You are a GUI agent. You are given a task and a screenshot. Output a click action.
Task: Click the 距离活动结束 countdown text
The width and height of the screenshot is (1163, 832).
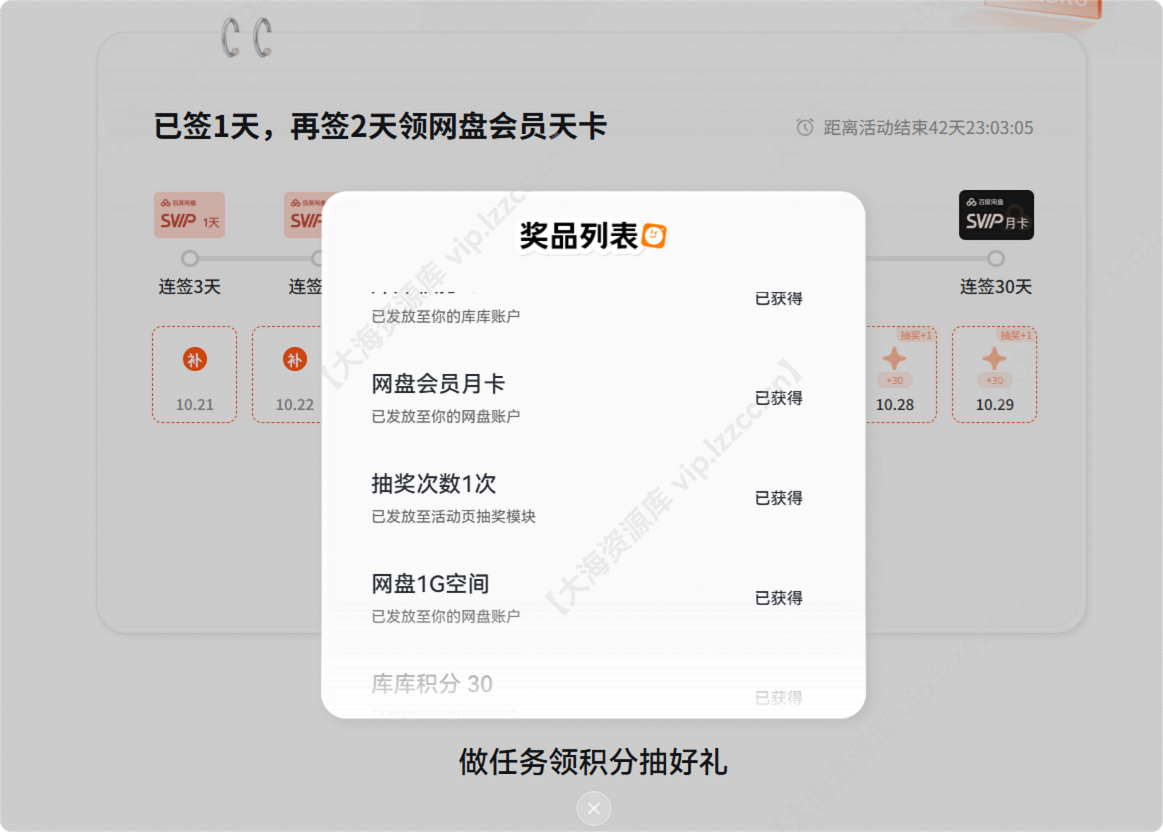click(x=928, y=128)
